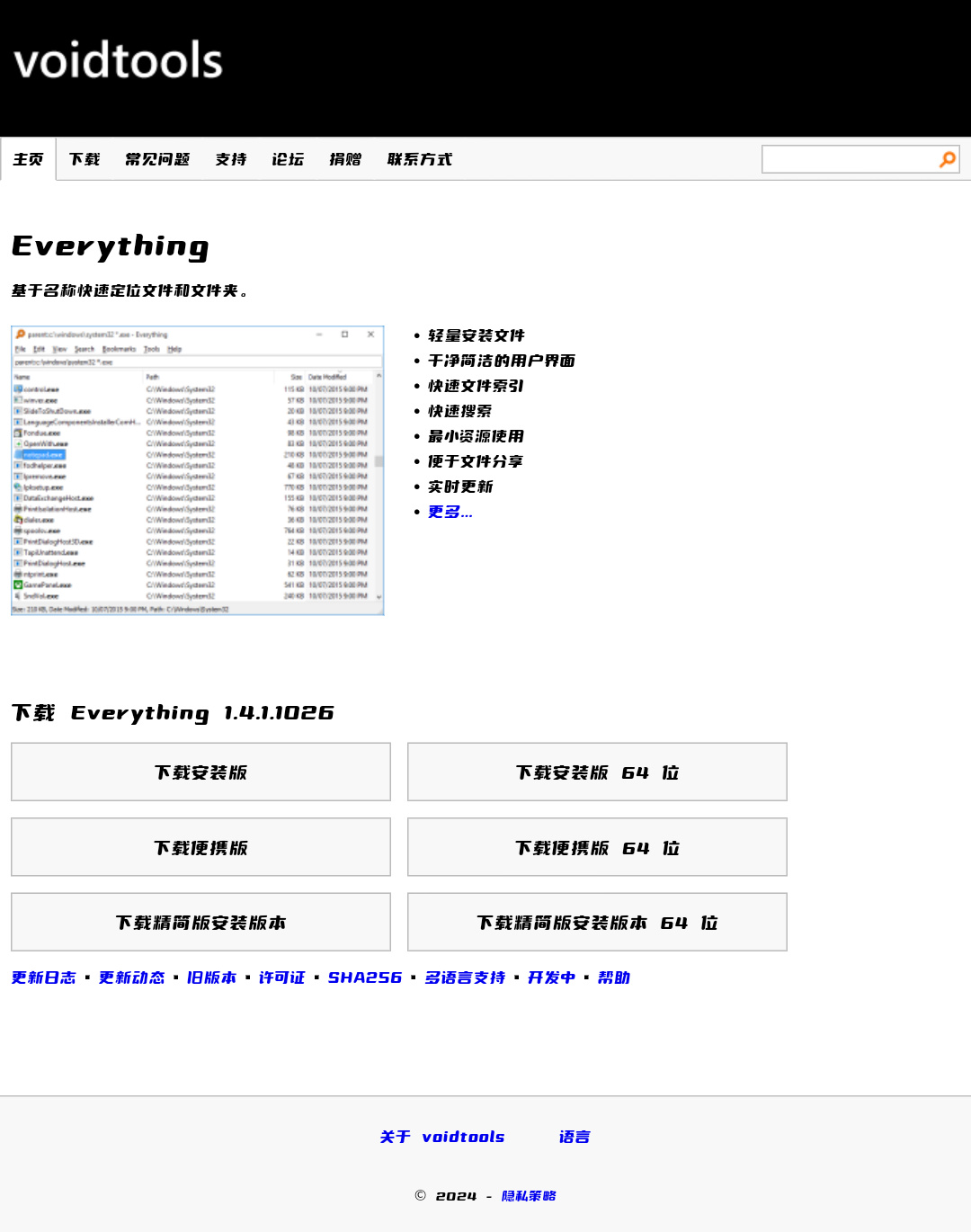Open the 许可证 link
The height and width of the screenshot is (1232, 971).
coord(282,978)
